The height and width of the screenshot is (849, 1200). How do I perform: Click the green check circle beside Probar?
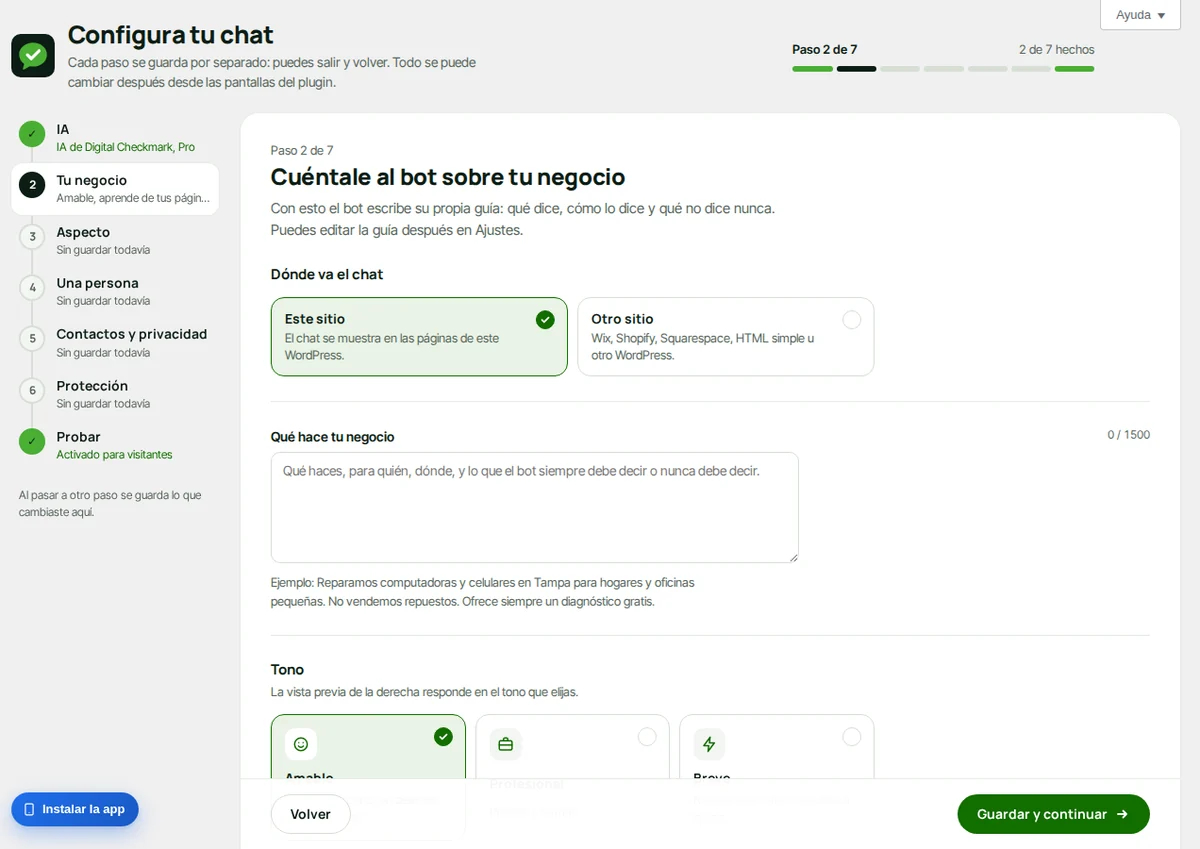32,441
